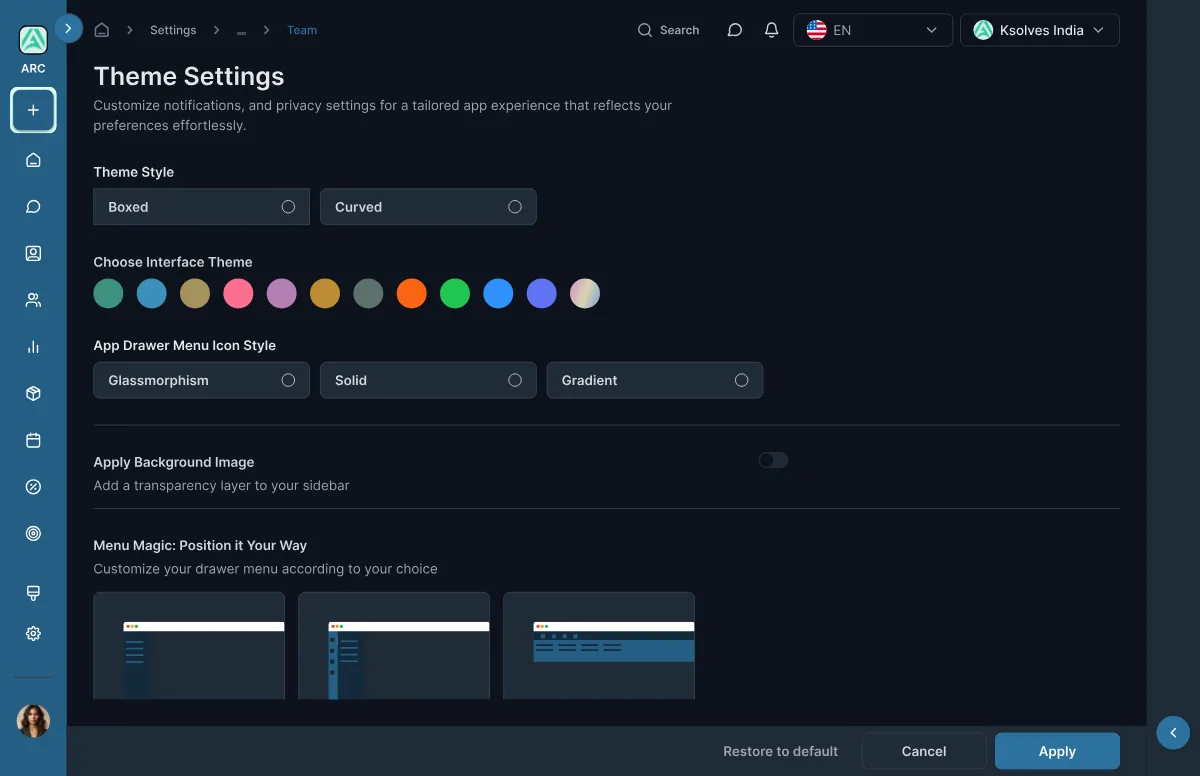Choose the steel blue theme color
The width and height of the screenshot is (1200, 776).
click(x=152, y=293)
